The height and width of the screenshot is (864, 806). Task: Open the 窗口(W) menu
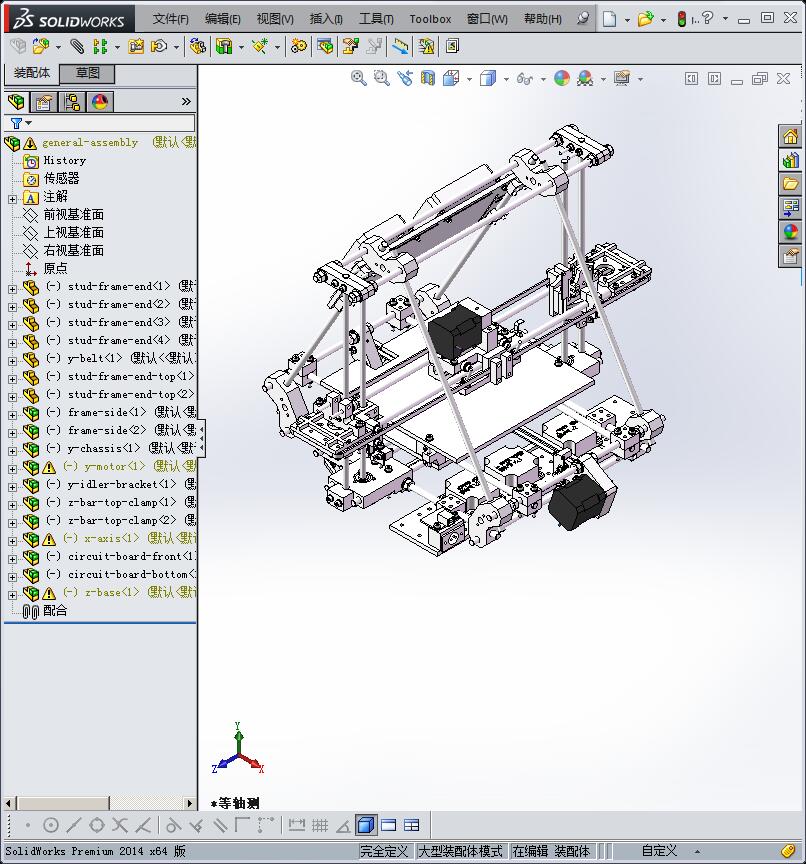click(487, 19)
